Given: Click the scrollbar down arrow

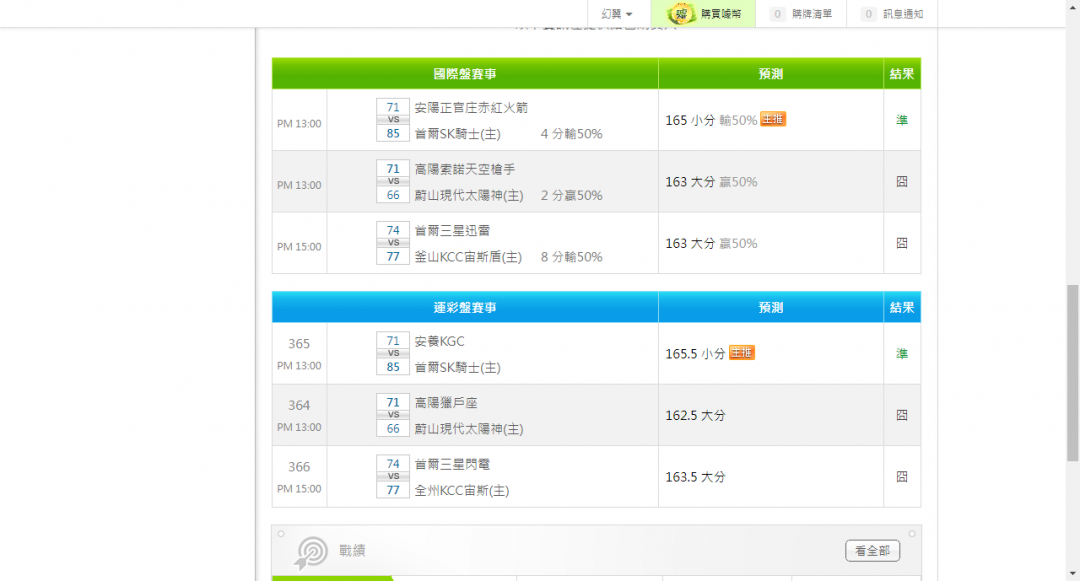Looking at the screenshot, I should tap(1072, 573).
